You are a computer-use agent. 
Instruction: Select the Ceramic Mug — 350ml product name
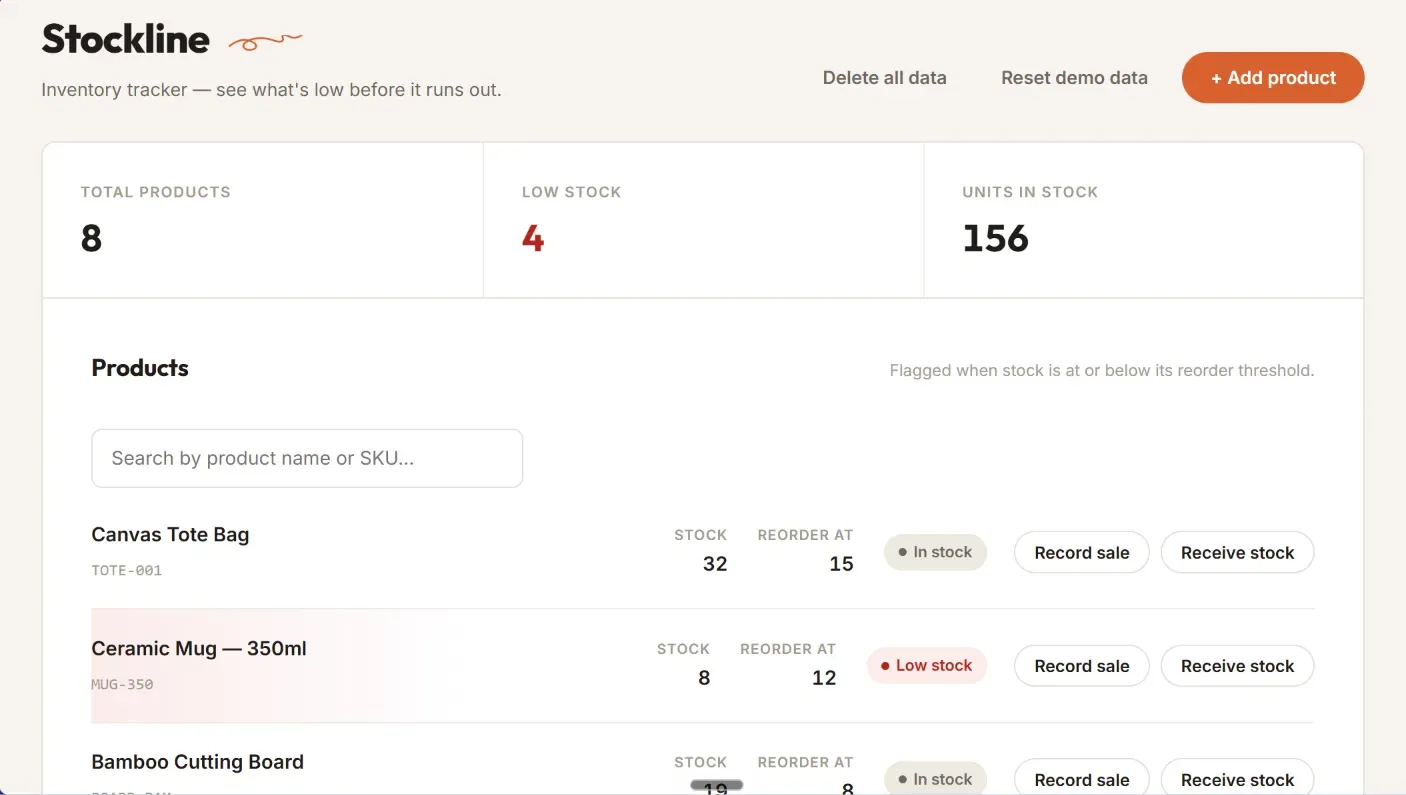click(199, 648)
